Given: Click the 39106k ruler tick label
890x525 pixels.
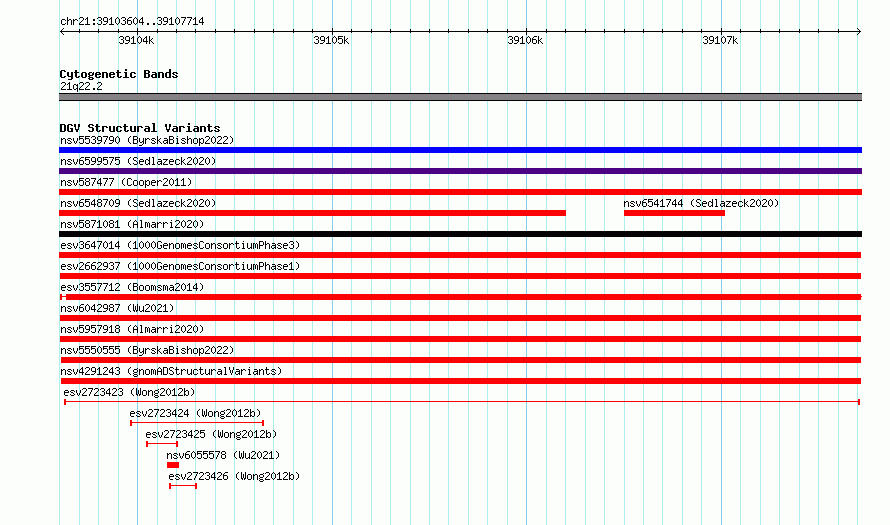Looking at the screenshot, I should [525, 40].
